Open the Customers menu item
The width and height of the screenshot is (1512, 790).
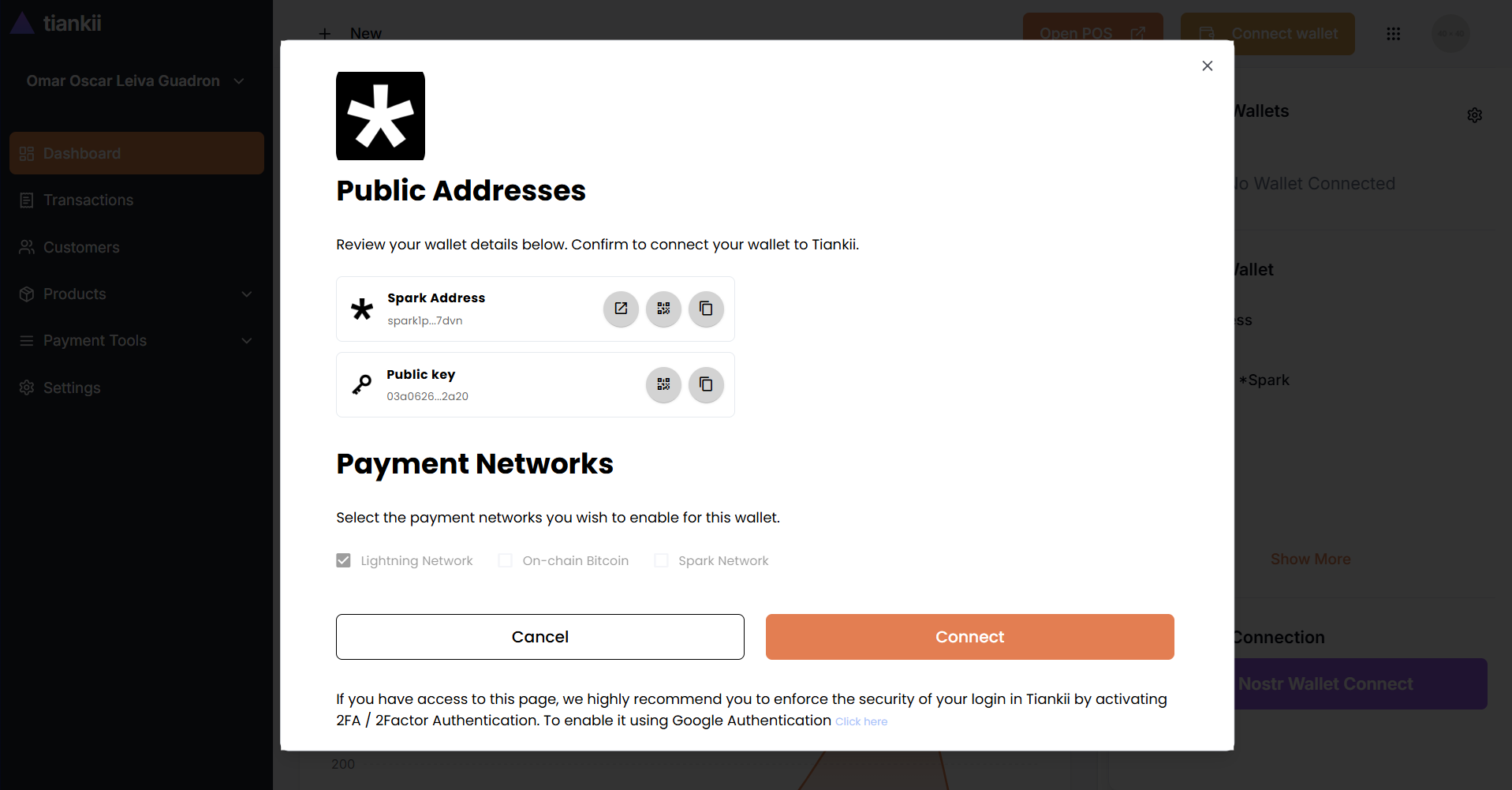click(x=81, y=247)
